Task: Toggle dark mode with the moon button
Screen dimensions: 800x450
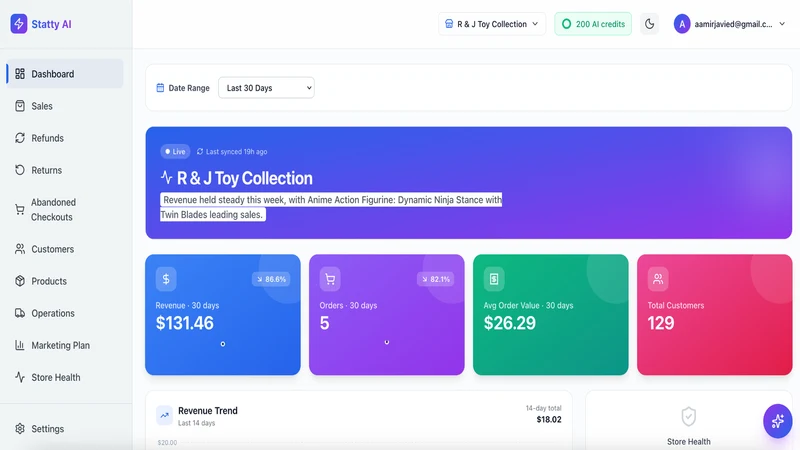Action: point(649,24)
